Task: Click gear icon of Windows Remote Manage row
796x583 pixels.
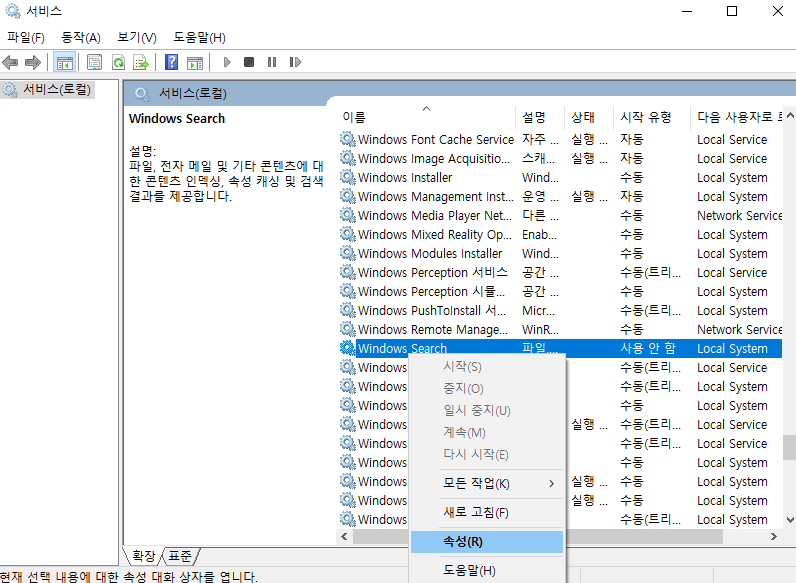Action: click(x=348, y=329)
